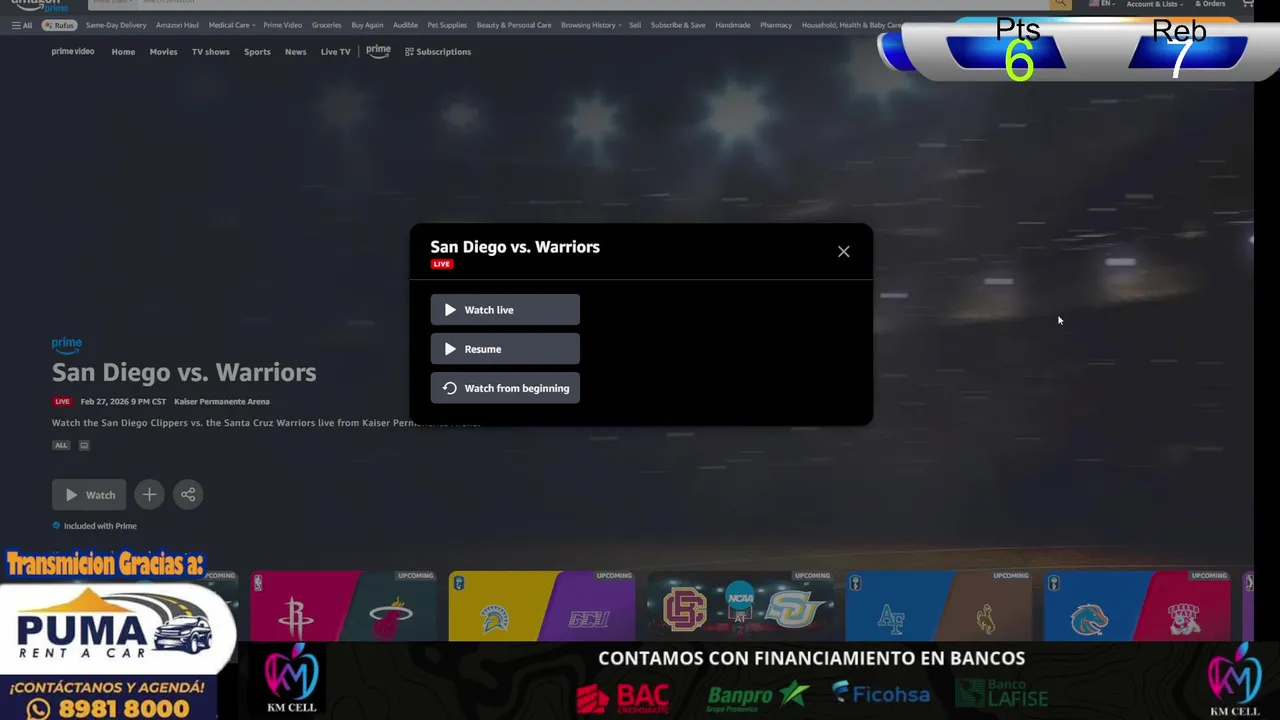Image resolution: width=1280 pixels, height=720 pixels.
Task: Open the Rockets vs Heat upcoming thumbnail
Action: pos(343,606)
